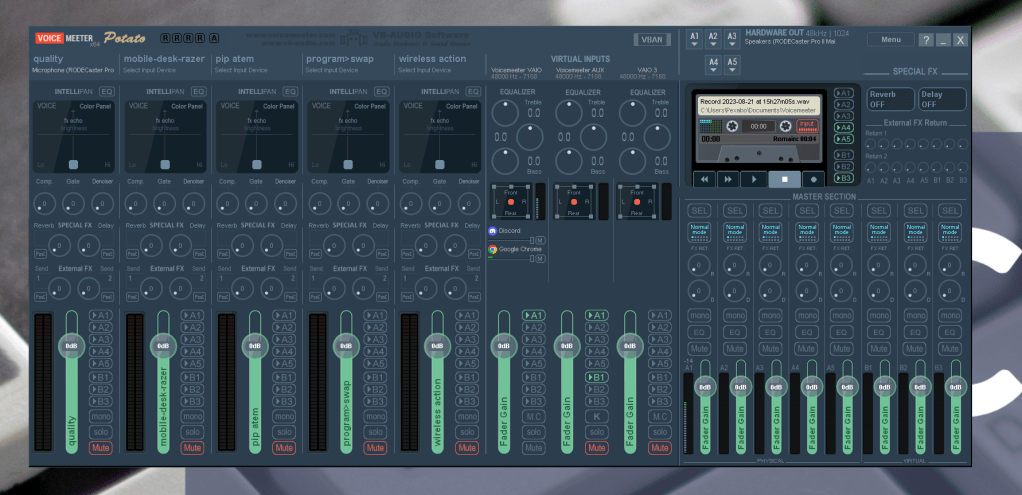Click the Voicemeeter AUX fader gain handle

click(567, 346)
